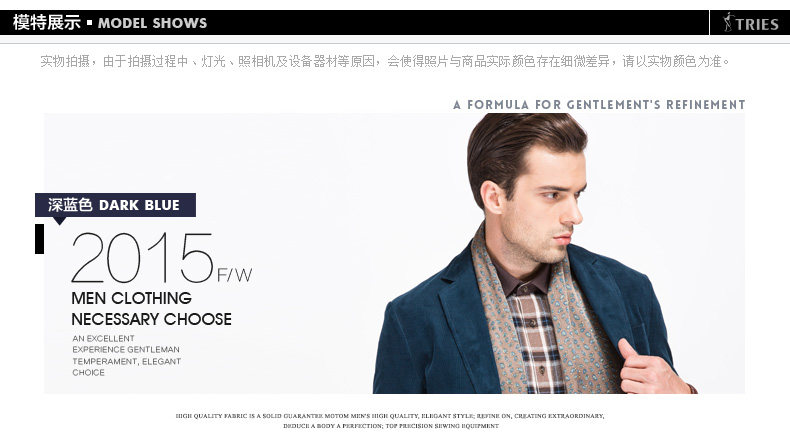Click the plaid shirt in the photo
The width and height of the screenshot is (790, 444).
[x=534, y=343]
